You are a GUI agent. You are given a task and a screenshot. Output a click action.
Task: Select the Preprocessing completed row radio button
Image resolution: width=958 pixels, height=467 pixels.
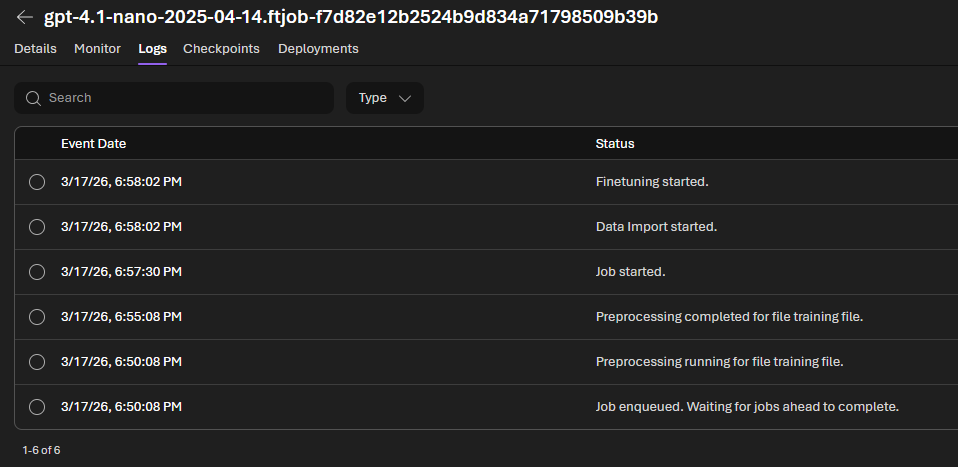point(37,317)
